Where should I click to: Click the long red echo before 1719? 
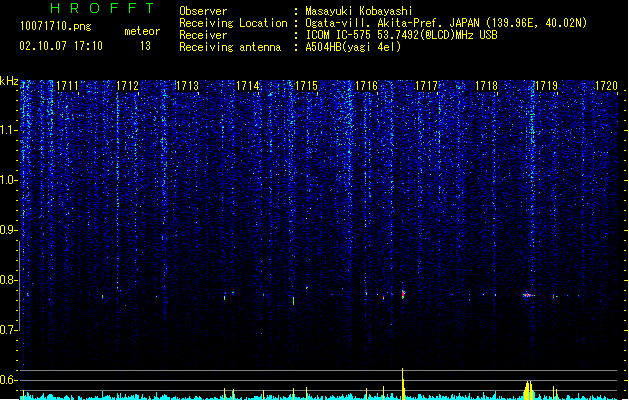pos(528,295)
